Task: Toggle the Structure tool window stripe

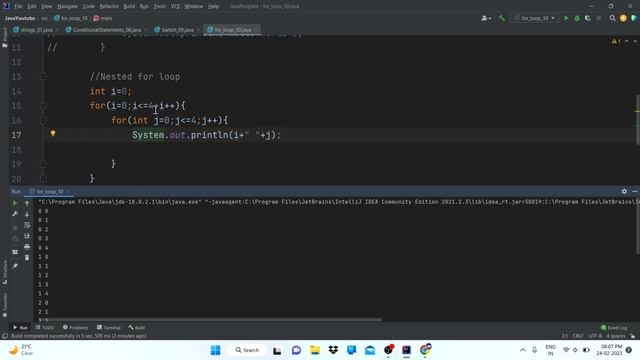Action: click(4, 272)
